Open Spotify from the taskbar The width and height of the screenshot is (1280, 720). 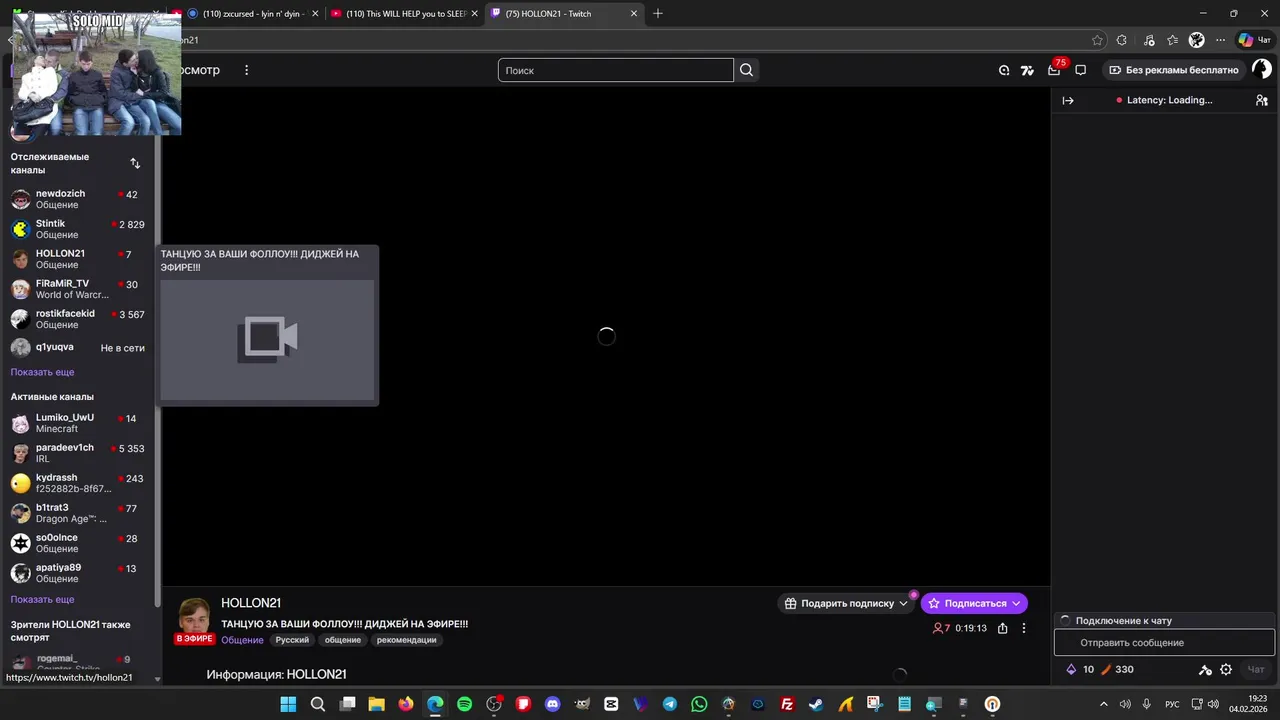tap(464, 704)
